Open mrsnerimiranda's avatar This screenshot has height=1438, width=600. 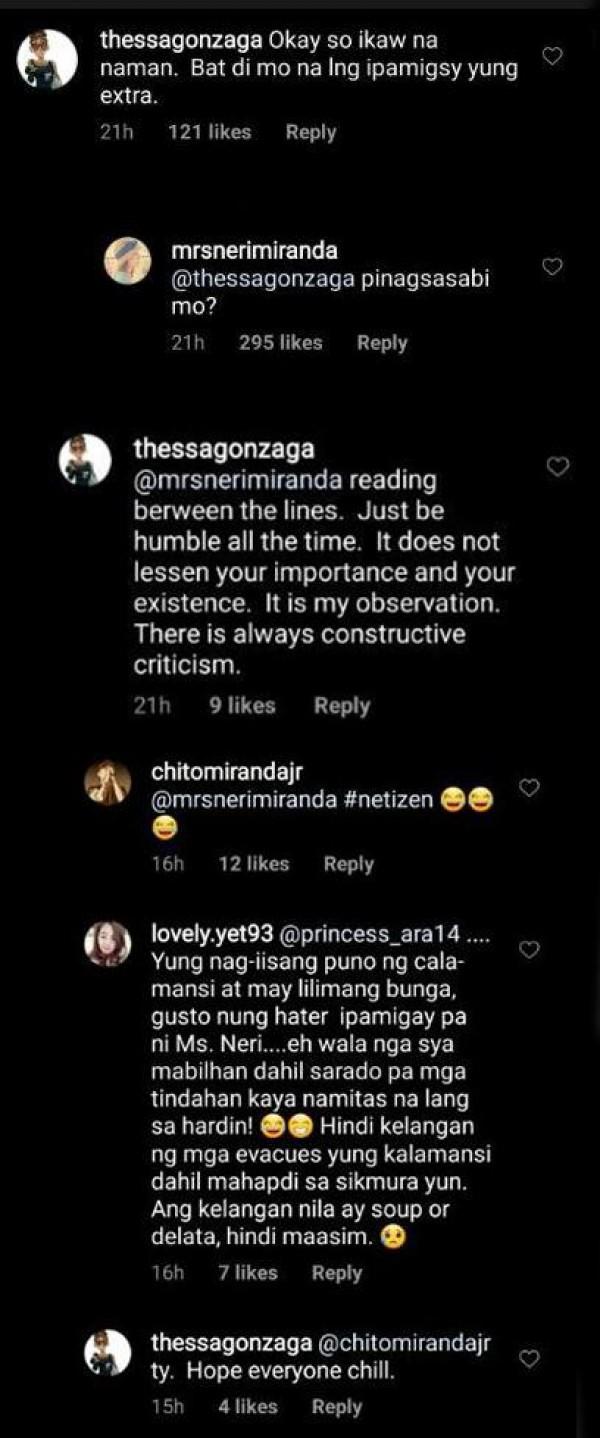128,262
